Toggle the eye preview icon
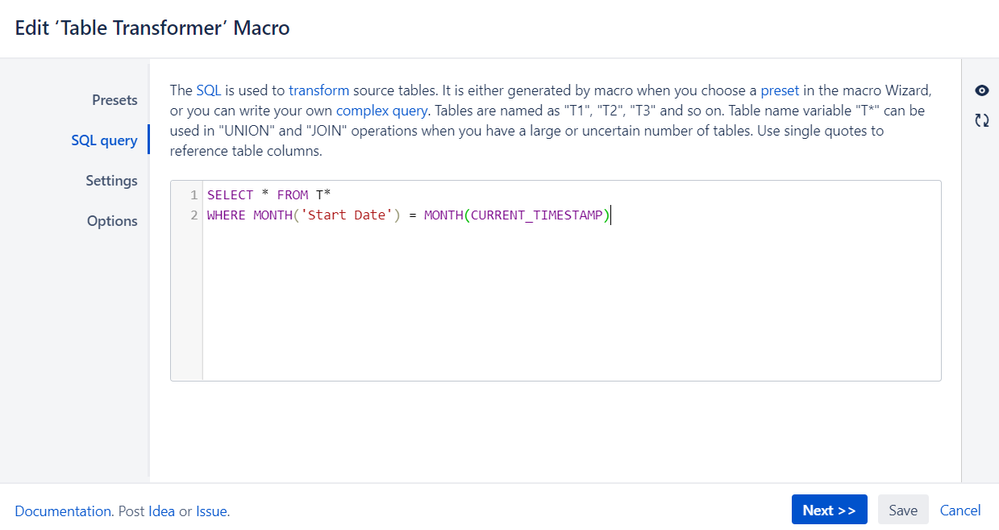 click(981, 90)
